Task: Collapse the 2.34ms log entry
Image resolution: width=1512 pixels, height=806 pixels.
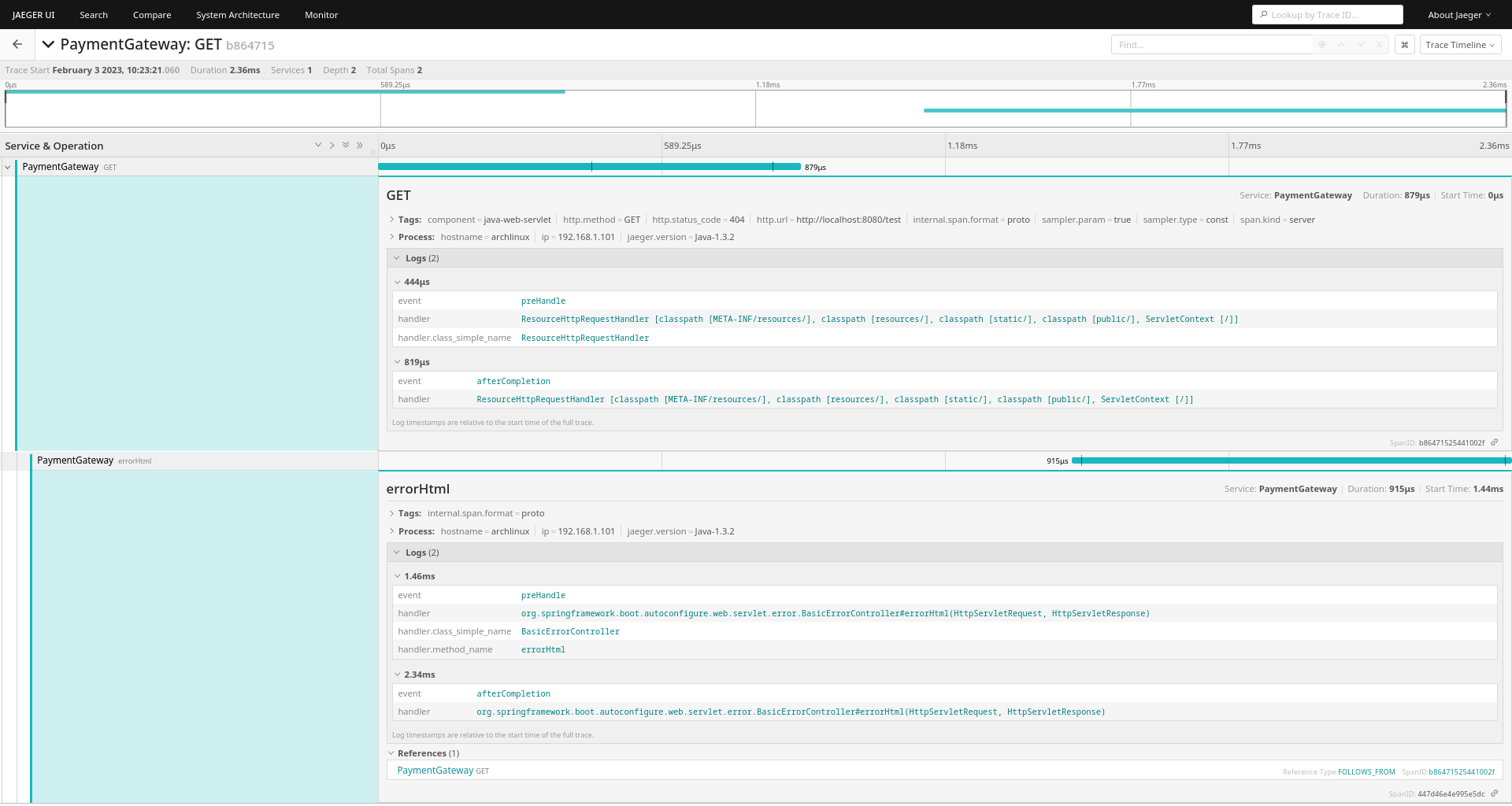Action: 414,675
